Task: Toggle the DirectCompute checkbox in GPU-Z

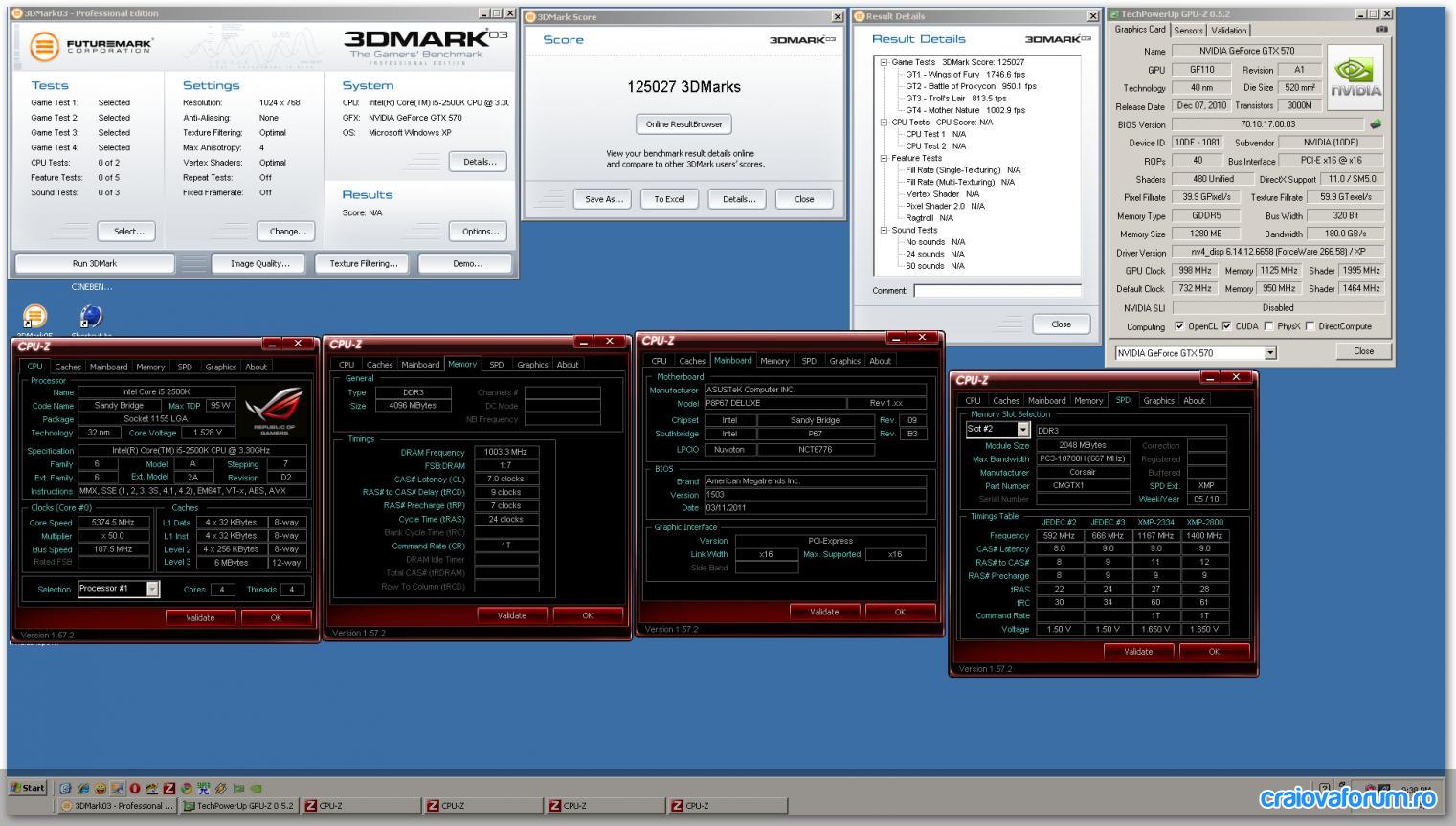Action: (1310, 326)
